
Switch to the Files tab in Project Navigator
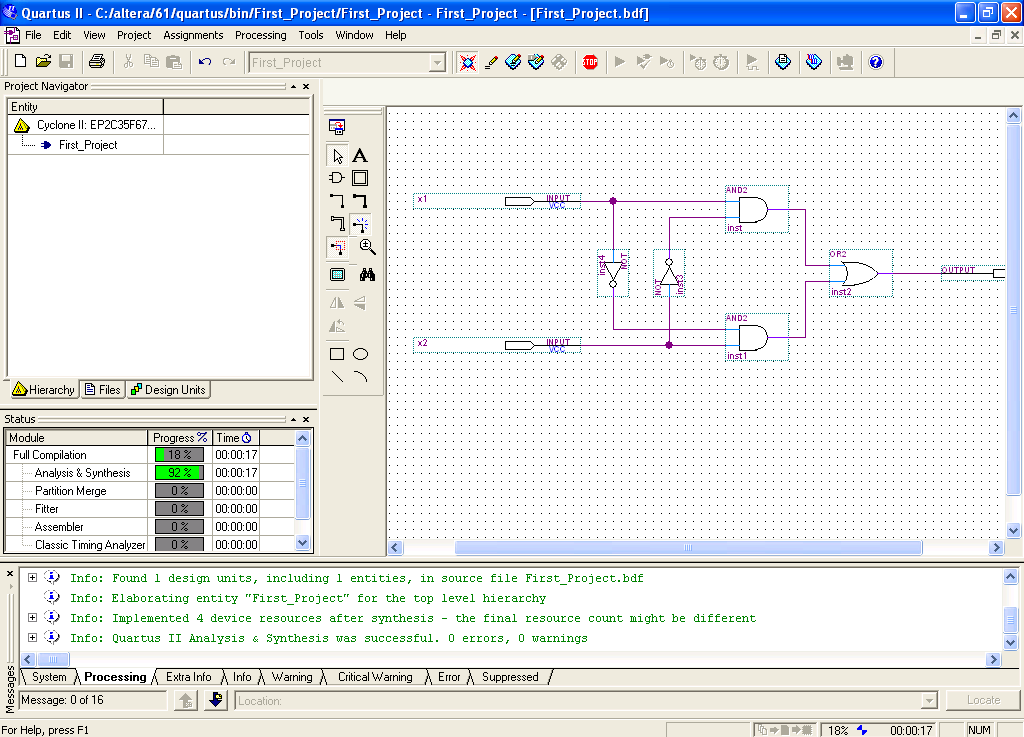[x=102, y=390]
